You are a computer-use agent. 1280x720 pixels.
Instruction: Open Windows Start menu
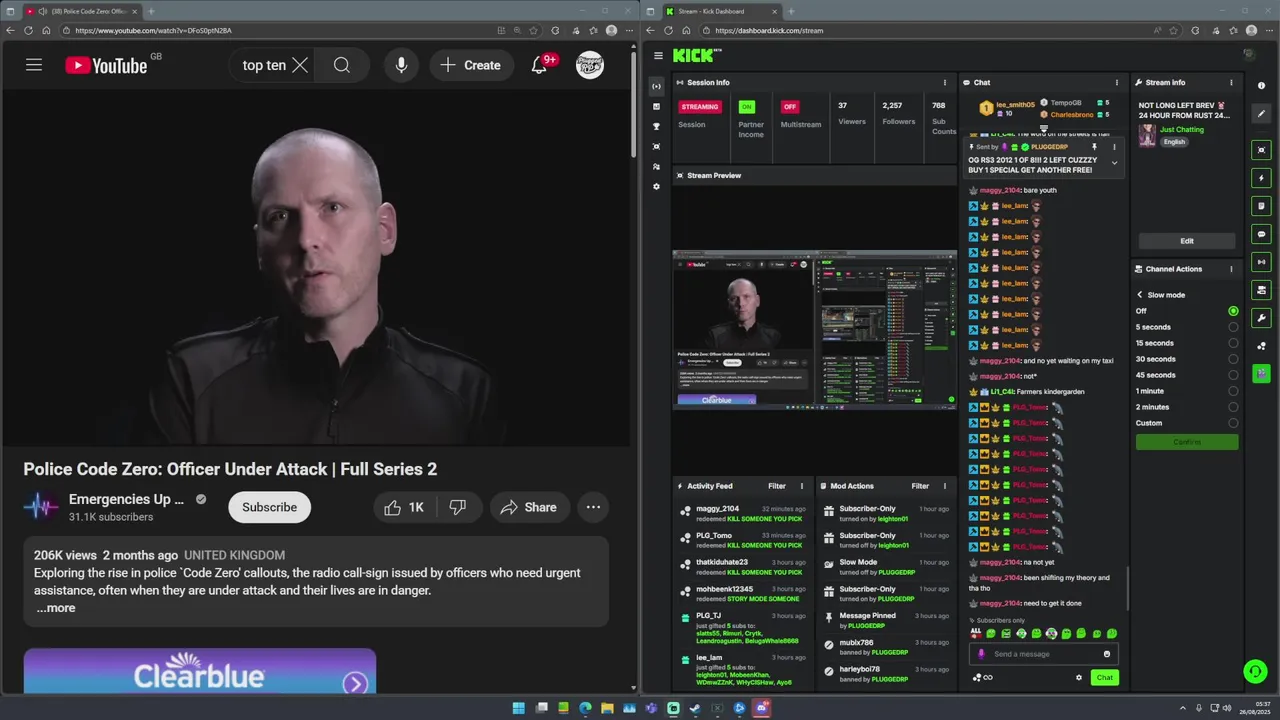click(x=518, y=708)
